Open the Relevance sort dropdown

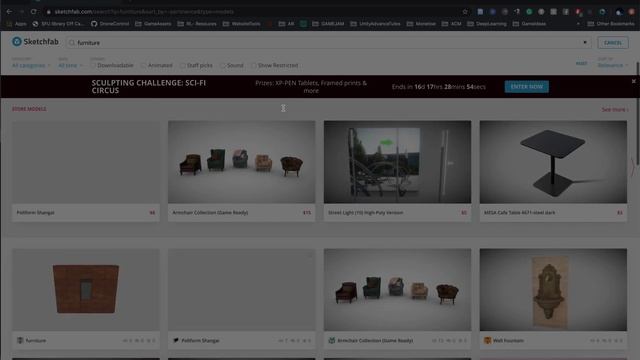[x=613, y=65]
